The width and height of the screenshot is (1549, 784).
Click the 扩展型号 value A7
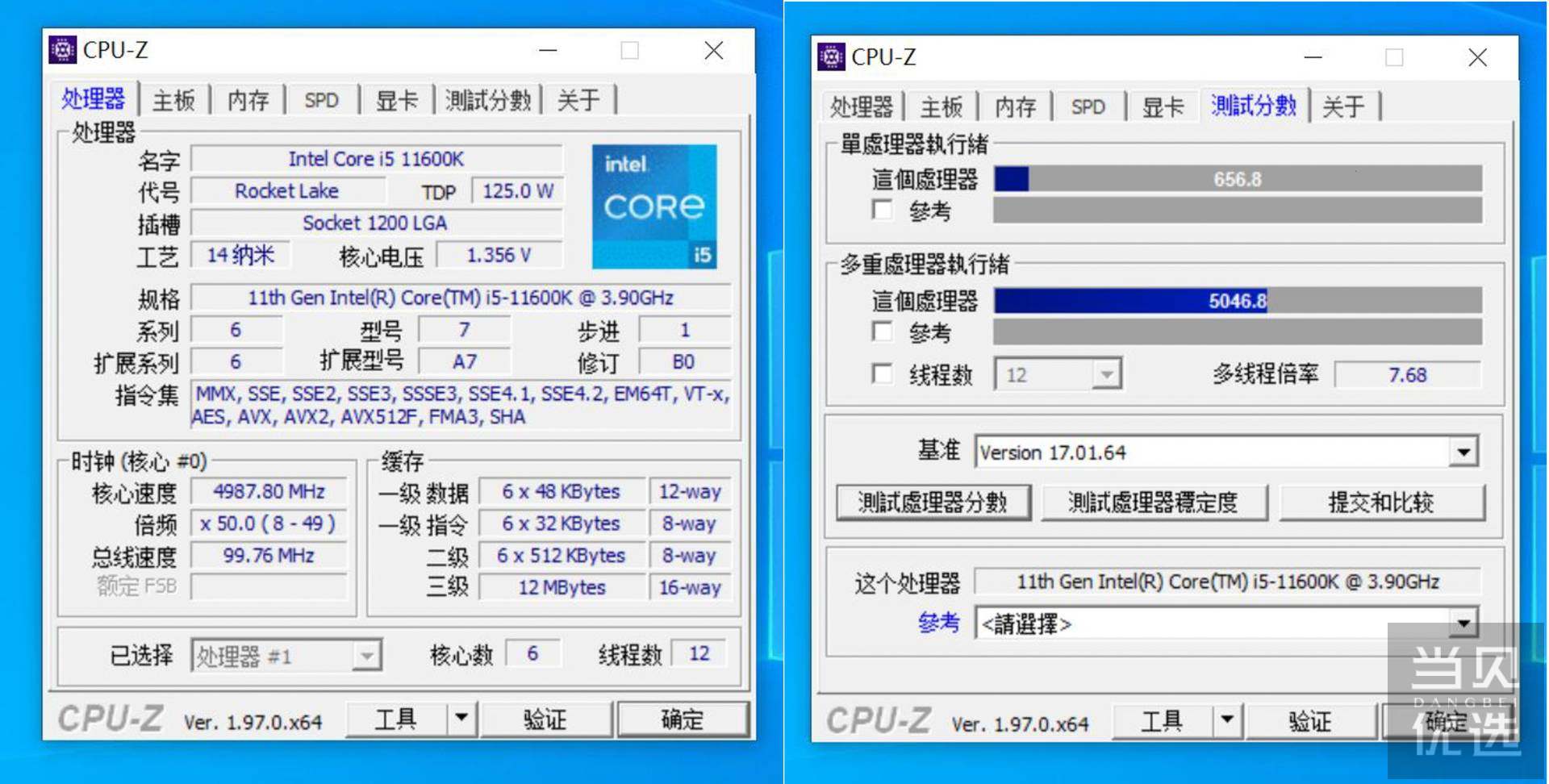tap(465, 361)
